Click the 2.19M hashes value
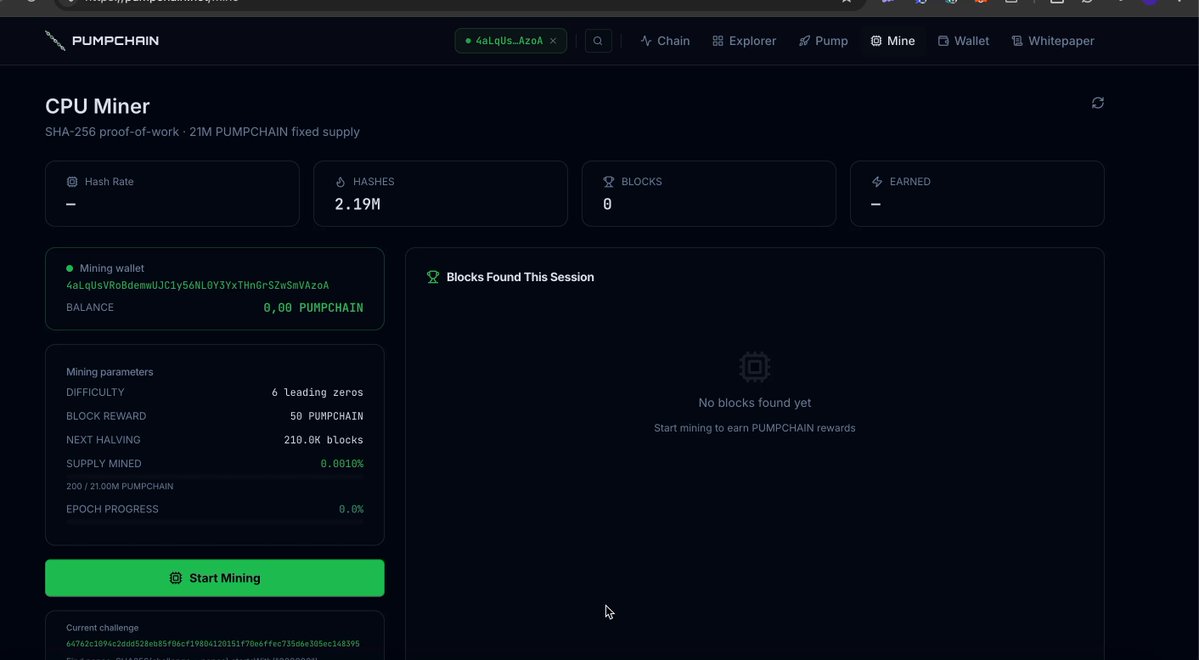 click(x=357, y=204)
